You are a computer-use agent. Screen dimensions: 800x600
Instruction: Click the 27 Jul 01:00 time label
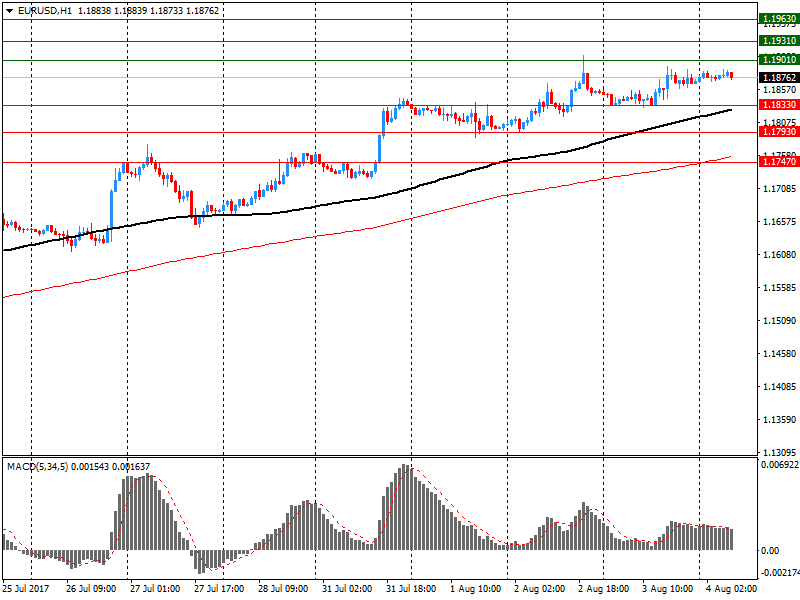155,589
